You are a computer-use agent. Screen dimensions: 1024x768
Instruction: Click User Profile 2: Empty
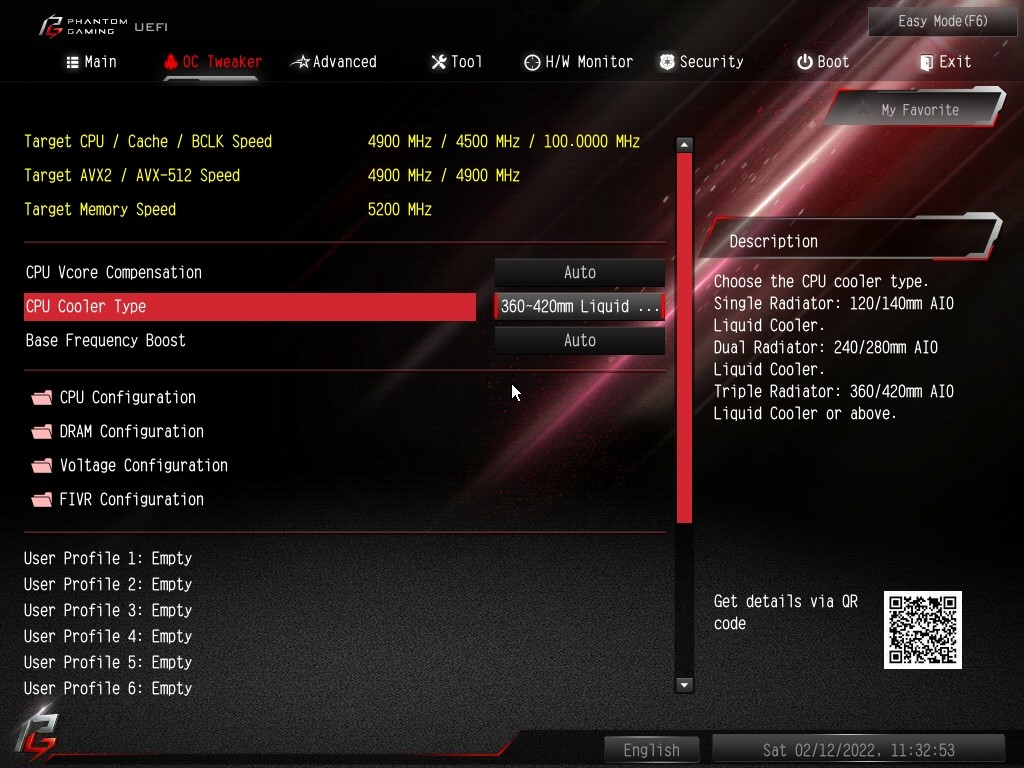click(108, 584)
